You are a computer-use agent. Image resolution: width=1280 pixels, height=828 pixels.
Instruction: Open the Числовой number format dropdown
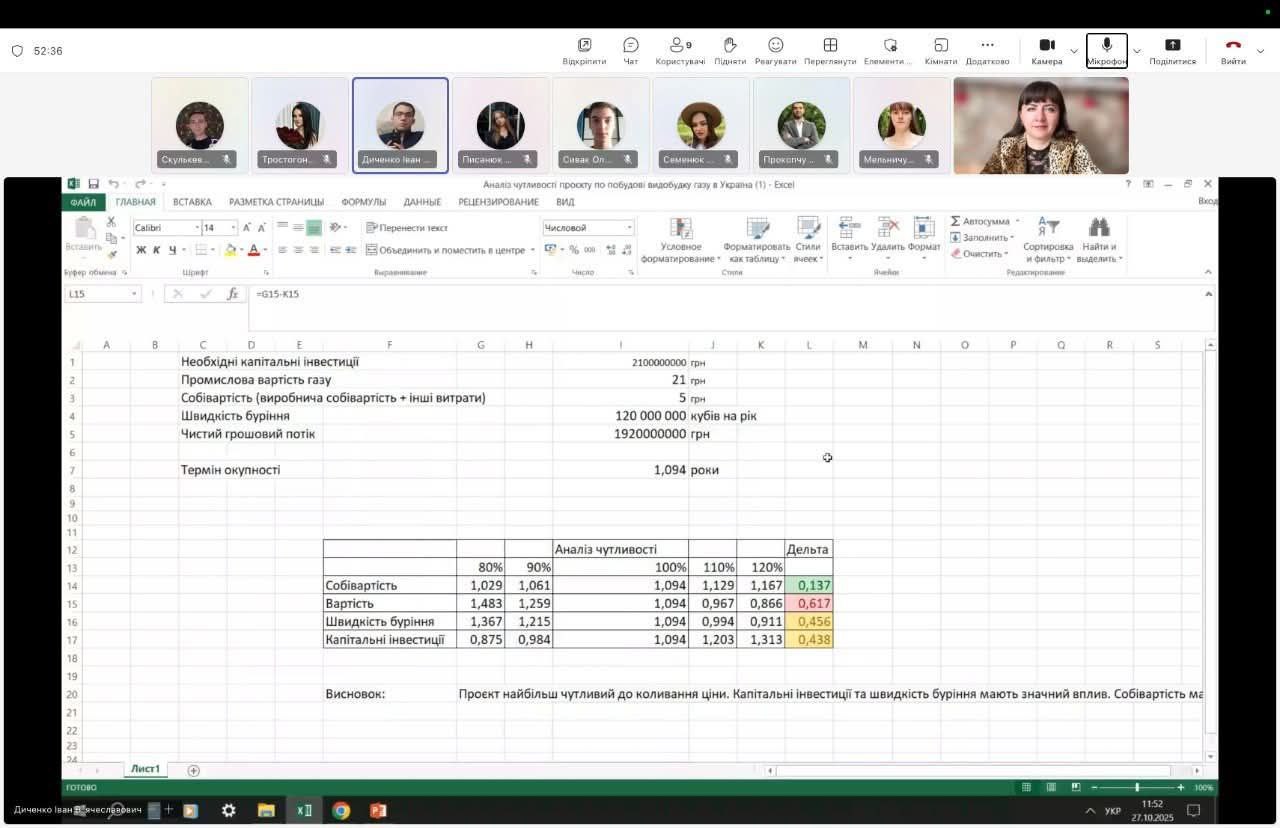pos(629,228)
